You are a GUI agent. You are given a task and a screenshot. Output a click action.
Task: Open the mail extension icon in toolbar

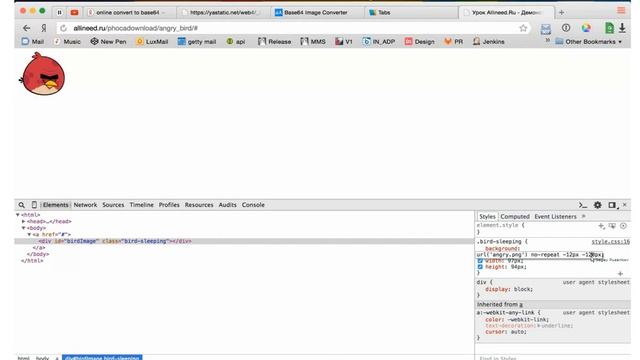coord(546,29)
